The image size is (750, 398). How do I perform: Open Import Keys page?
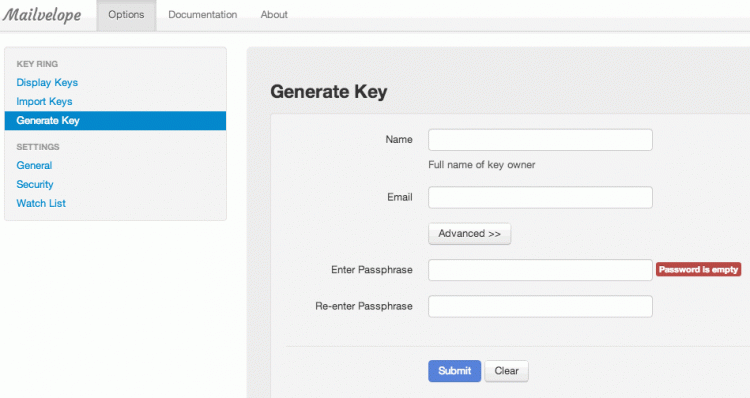coord(44,101)
